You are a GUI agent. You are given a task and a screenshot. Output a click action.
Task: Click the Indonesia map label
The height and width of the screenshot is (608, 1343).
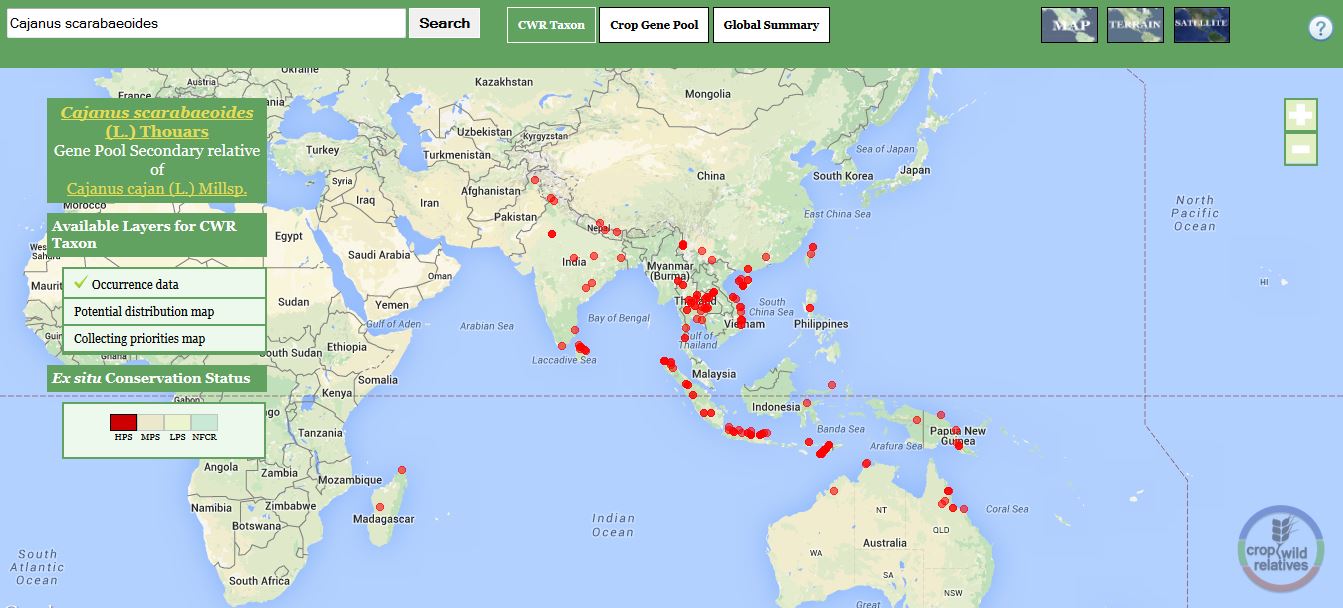click(776, 407)
